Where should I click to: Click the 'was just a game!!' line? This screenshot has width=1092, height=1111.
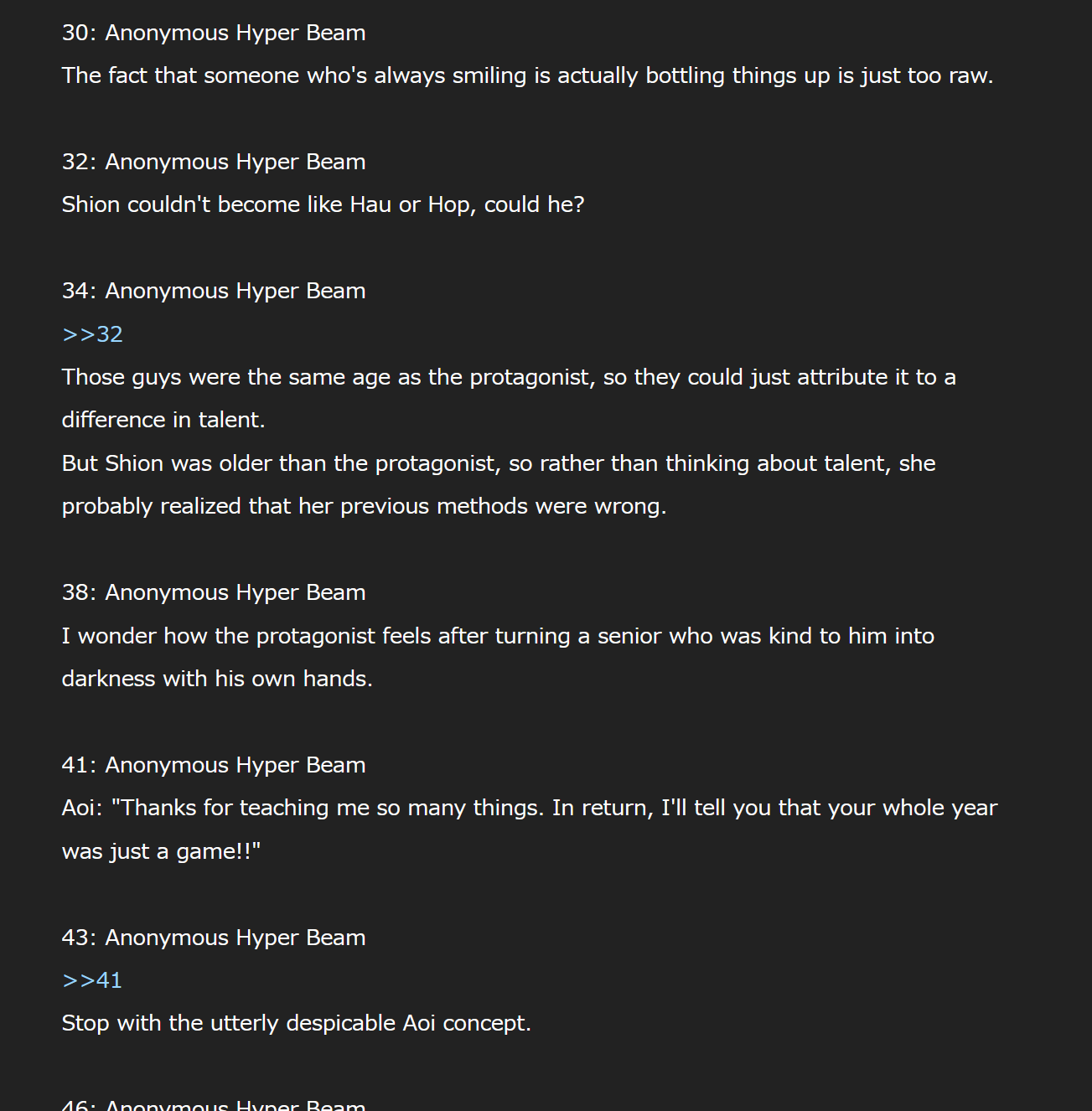(x=161, y=851)
